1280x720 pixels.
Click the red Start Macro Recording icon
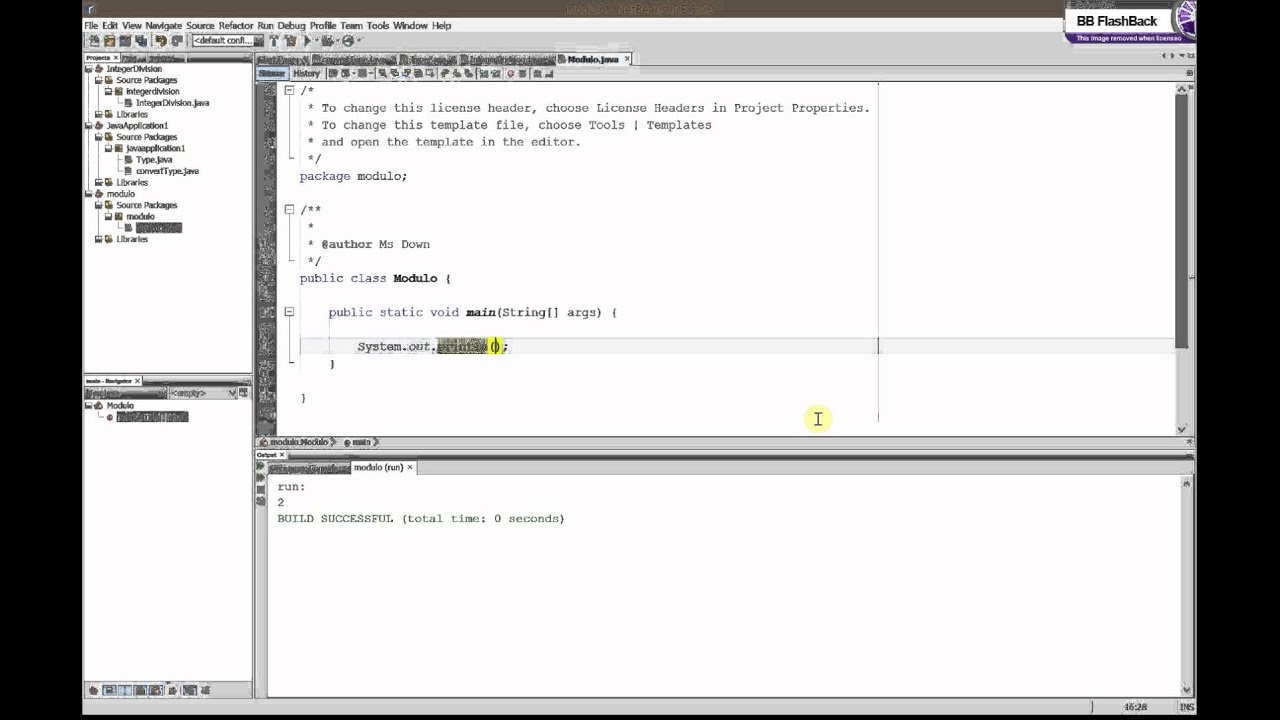pyautogui.click(x=510, y=73)
